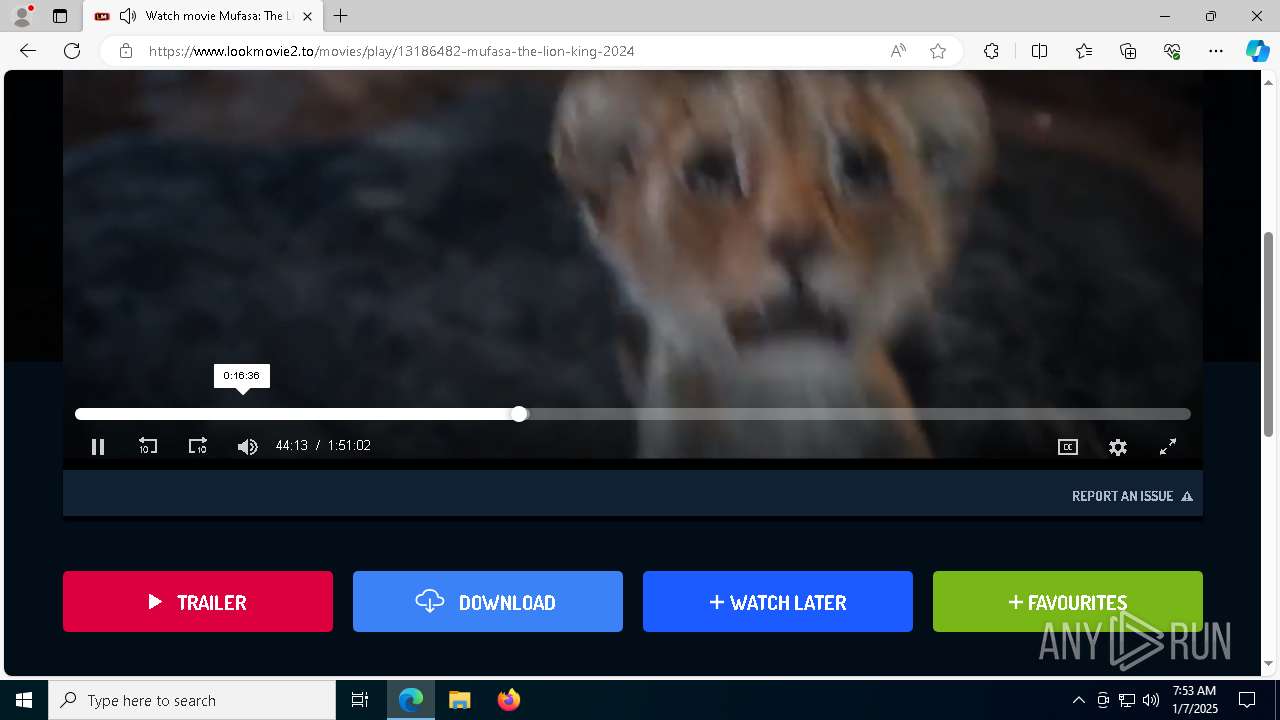This screenshot has height=720, width=1280.
Task: Launch Firefox from the taskbar
Action: (508, 700)
